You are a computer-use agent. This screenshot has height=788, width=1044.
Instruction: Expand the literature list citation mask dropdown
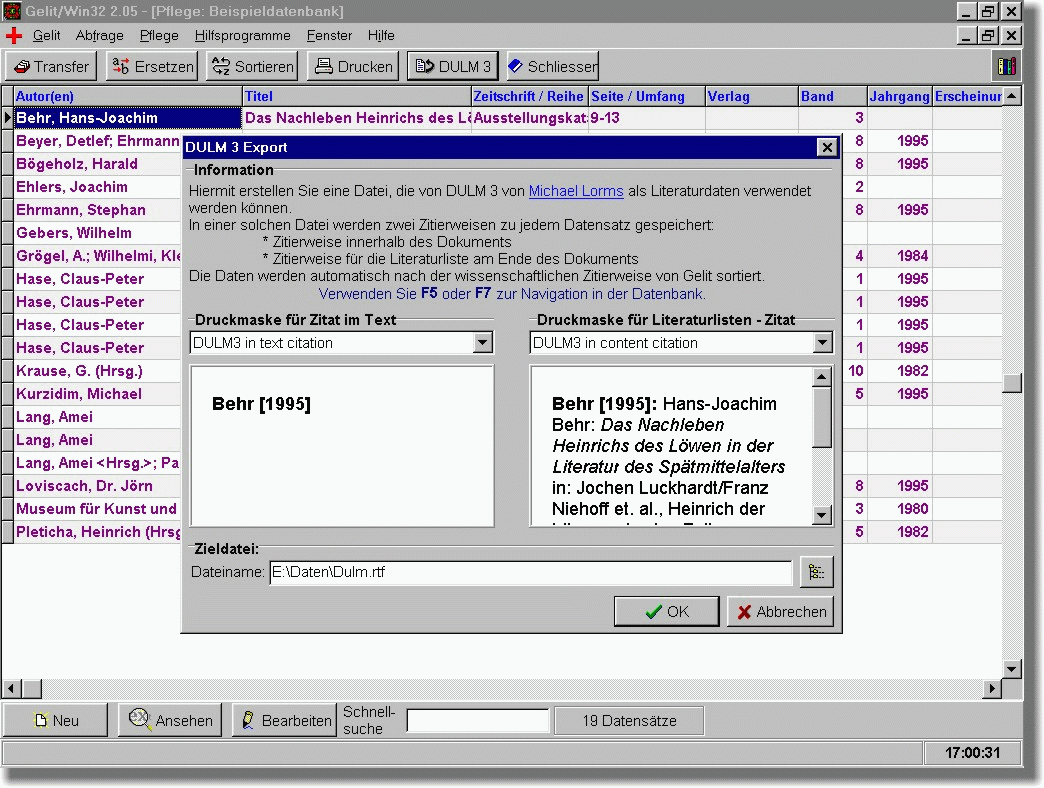coord(823,343)
